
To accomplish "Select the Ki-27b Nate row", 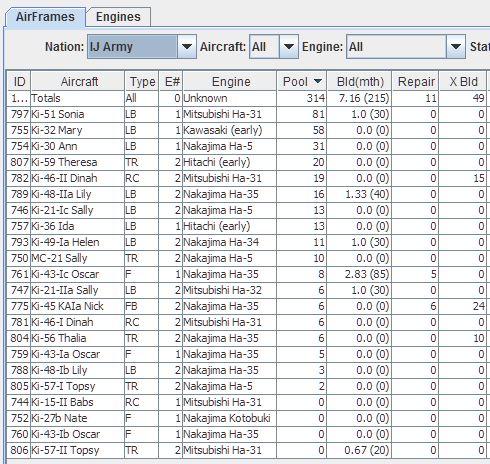I will click(x=247, y=418).
